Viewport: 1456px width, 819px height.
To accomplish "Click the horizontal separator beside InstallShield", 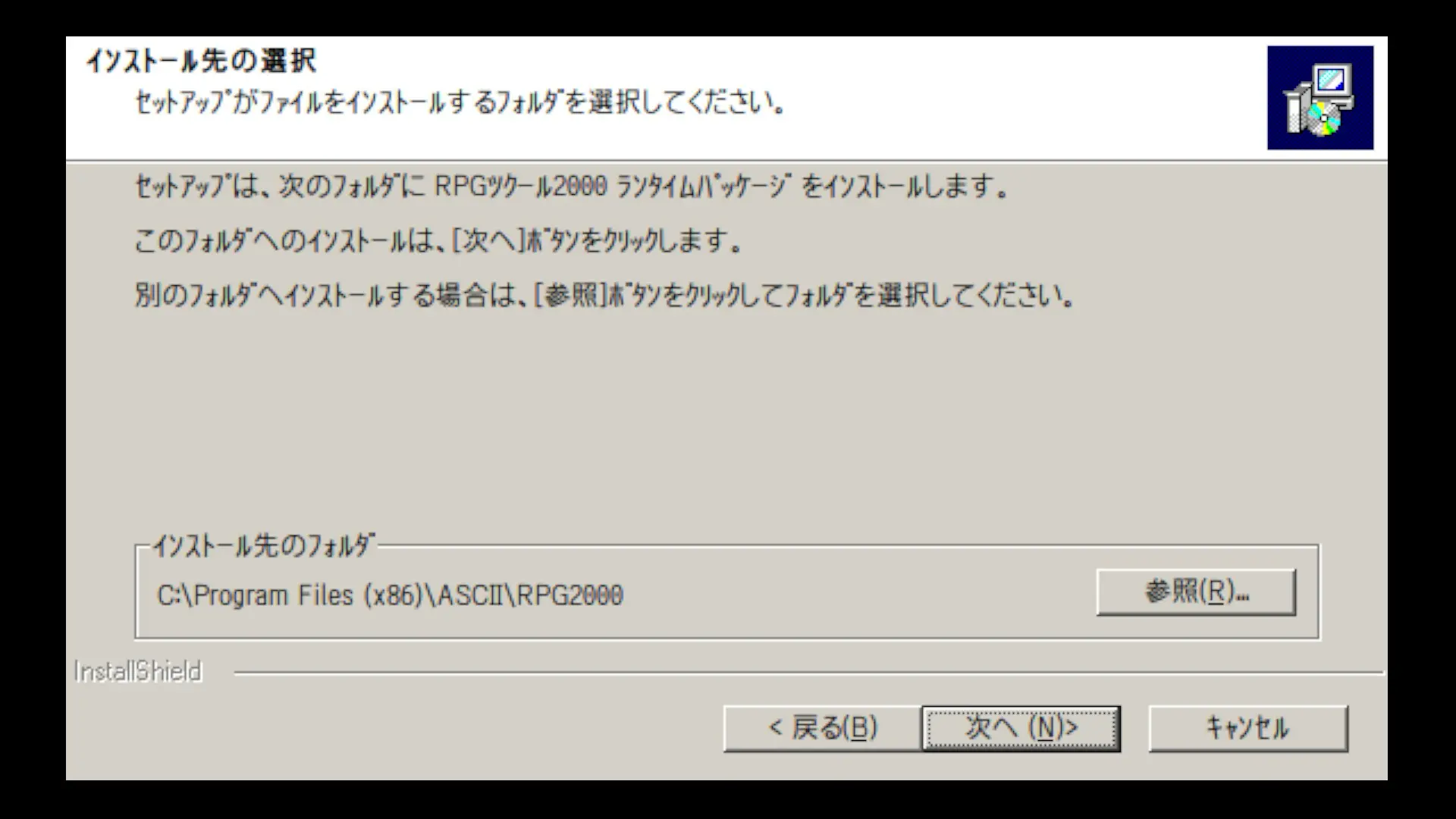I will (x=808, y=673).
